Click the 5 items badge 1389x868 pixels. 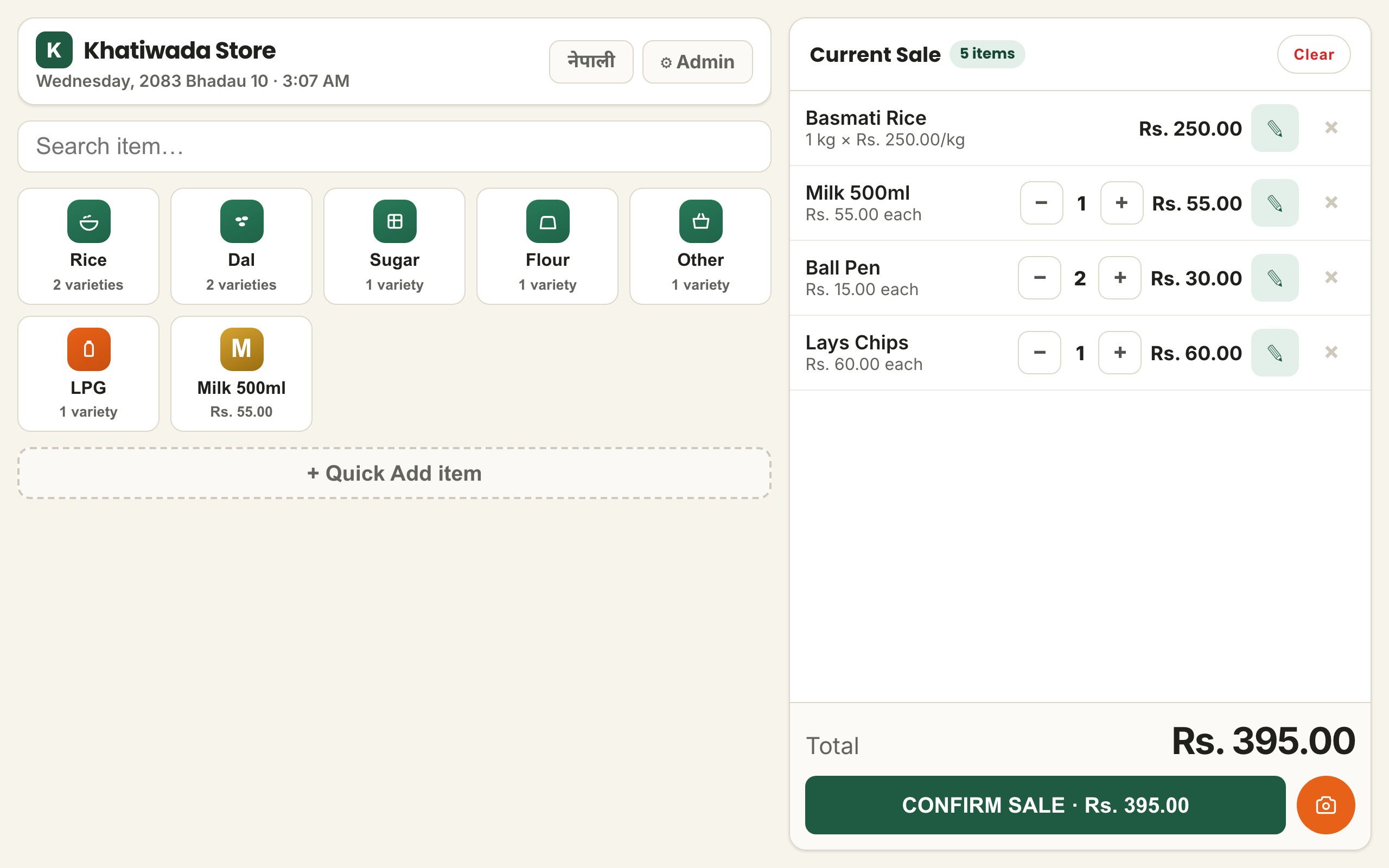click(x=987, y=54)
